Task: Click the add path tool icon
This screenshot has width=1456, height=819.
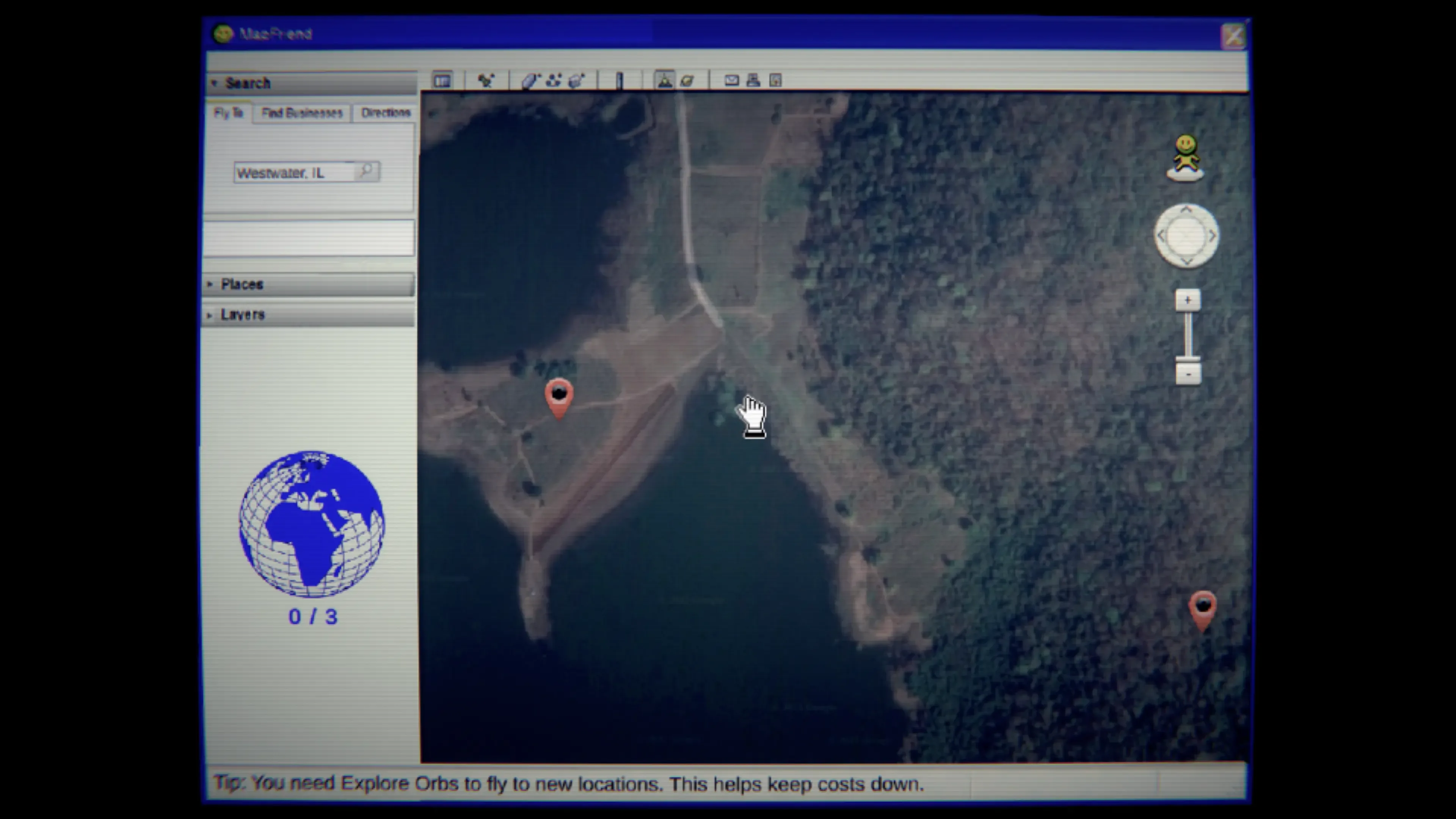Action: [553, 81]
